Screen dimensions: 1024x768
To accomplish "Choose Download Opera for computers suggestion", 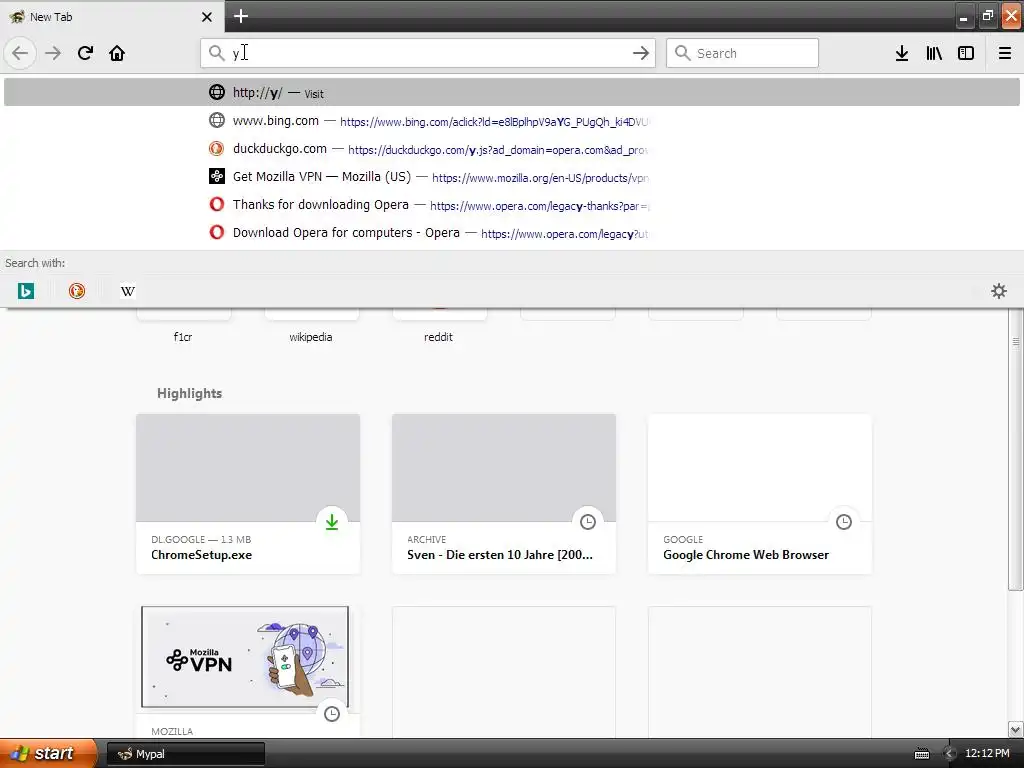I will click(x=511, y=233).
